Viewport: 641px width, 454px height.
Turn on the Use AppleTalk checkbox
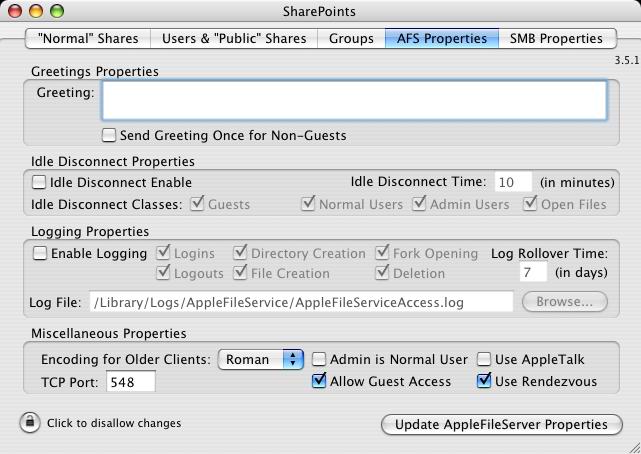click(484, 359)
